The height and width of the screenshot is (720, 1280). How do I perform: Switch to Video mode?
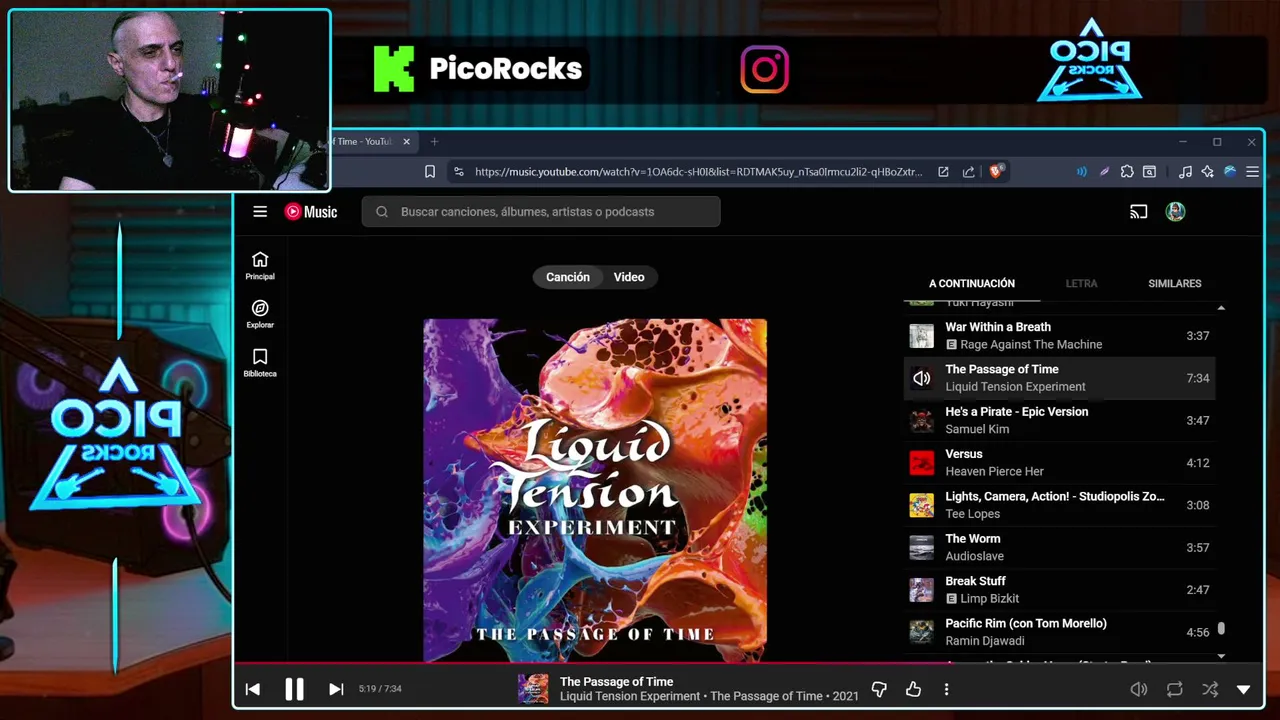click(x=629, y=277)
